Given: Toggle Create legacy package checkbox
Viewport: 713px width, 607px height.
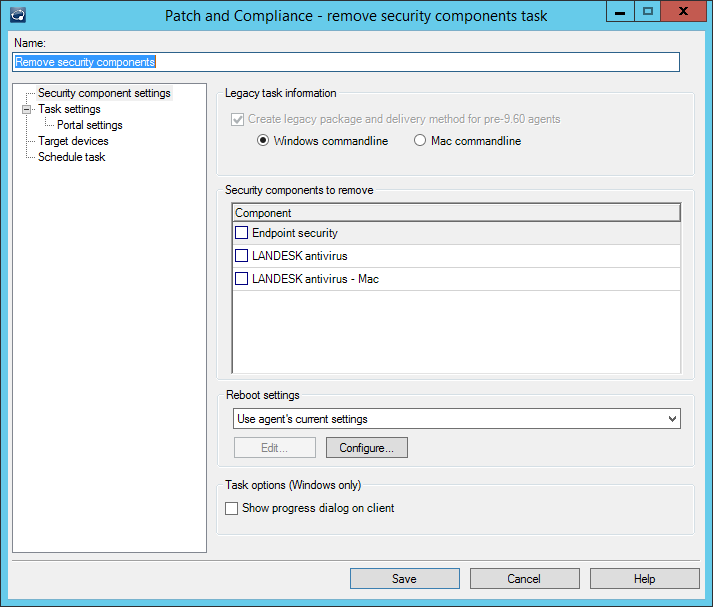Looking at the screenshot, I should (237, 119).
